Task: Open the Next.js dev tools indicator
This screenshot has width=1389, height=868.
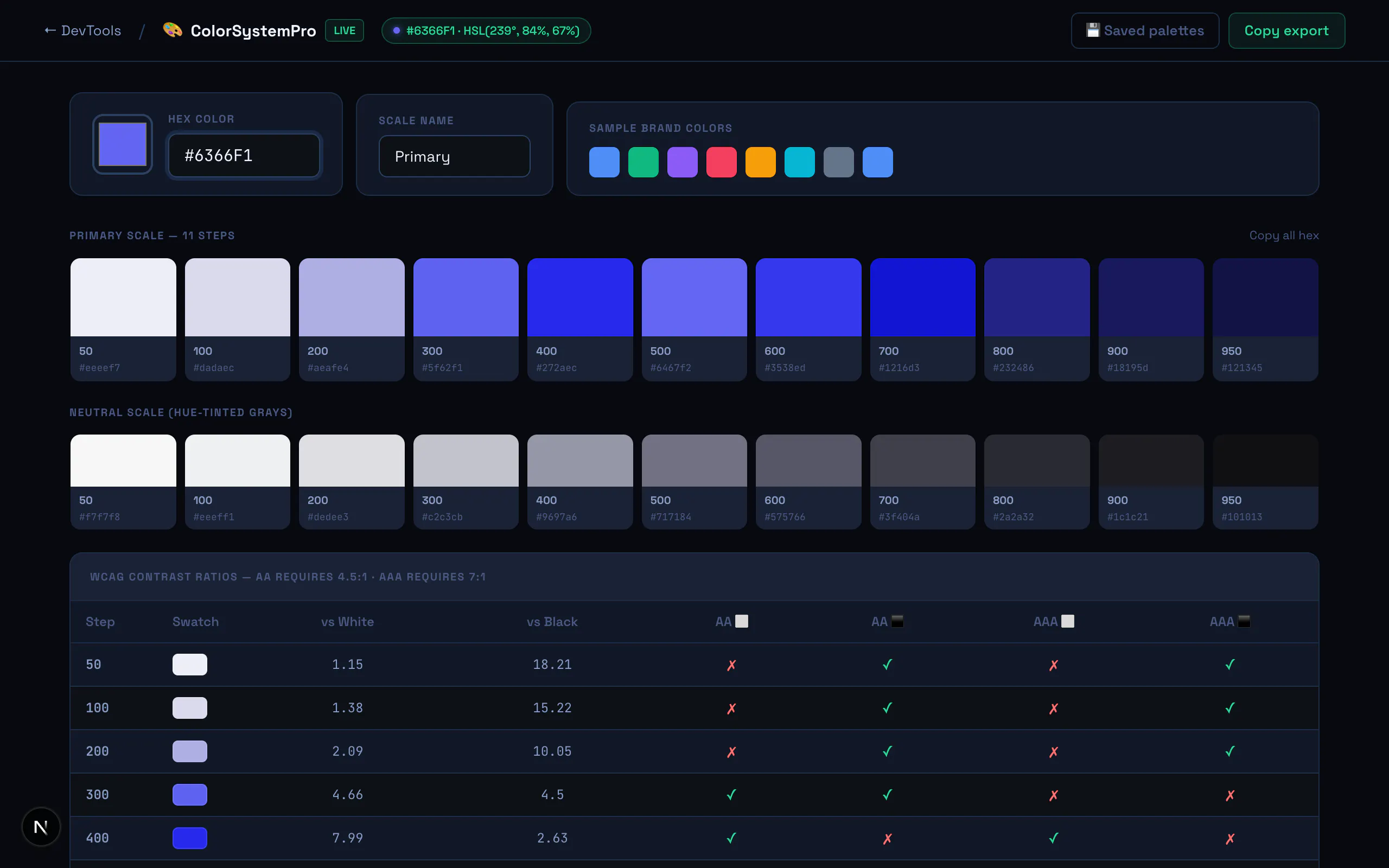Action: click(x=41, y=827)
